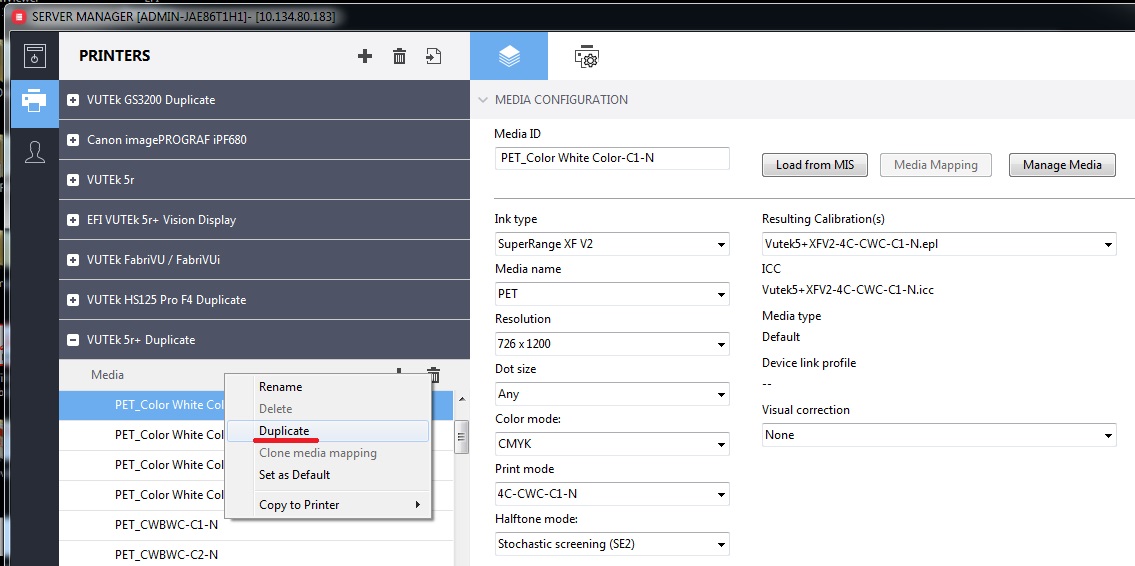
Task: Click the Load from MIS button
Action: coord(814,165)
